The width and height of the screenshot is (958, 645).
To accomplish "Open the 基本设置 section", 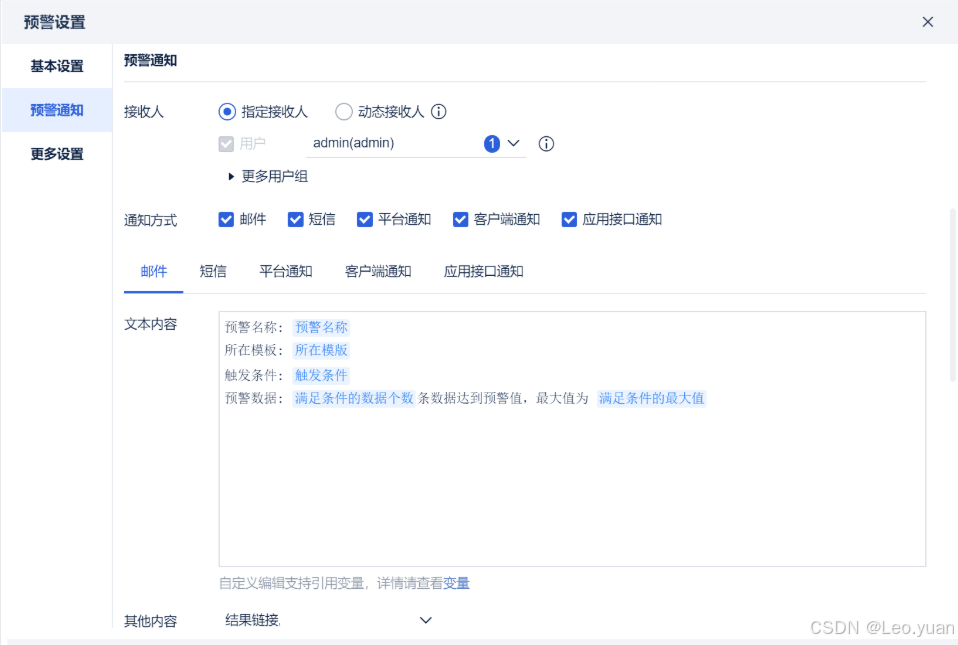I will tap(57, 66).
